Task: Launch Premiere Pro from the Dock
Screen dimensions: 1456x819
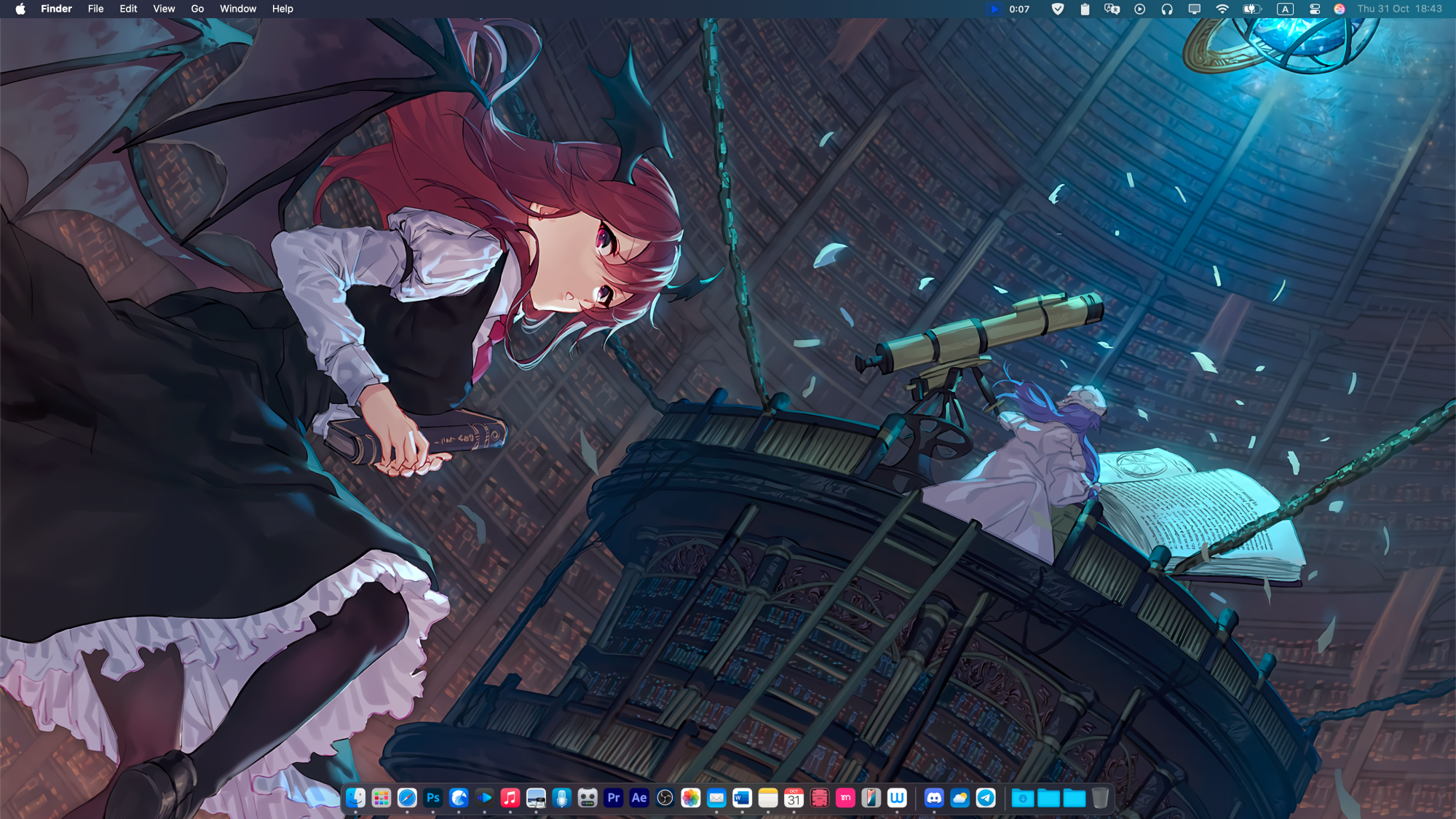Action: pos(614,798)
